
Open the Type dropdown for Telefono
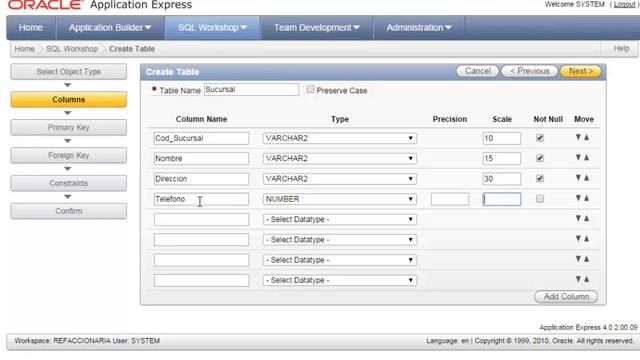(x=340, y=199)
